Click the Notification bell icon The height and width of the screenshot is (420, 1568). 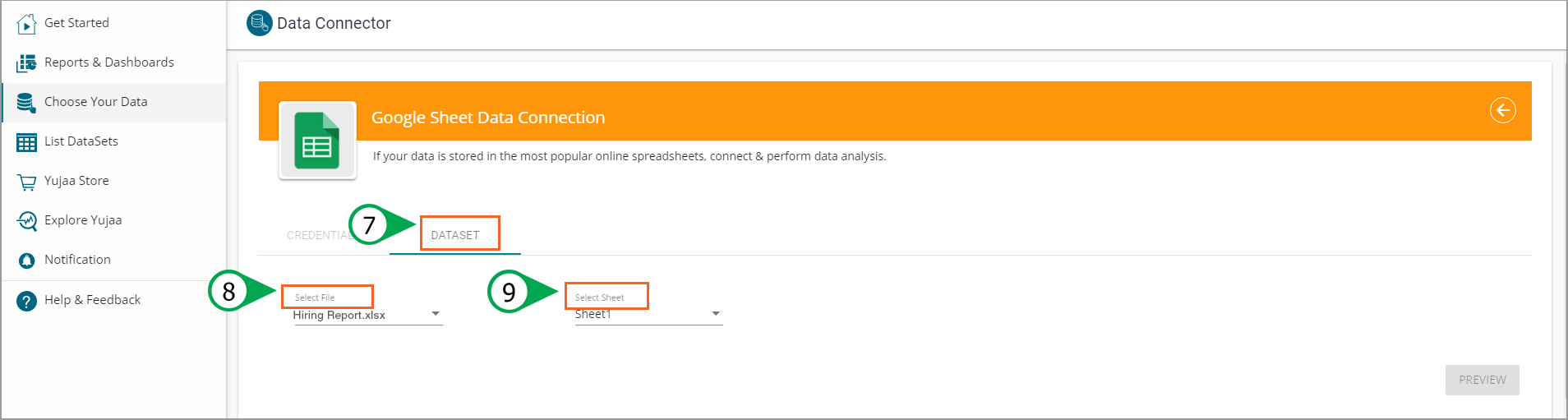click(26, 261)
